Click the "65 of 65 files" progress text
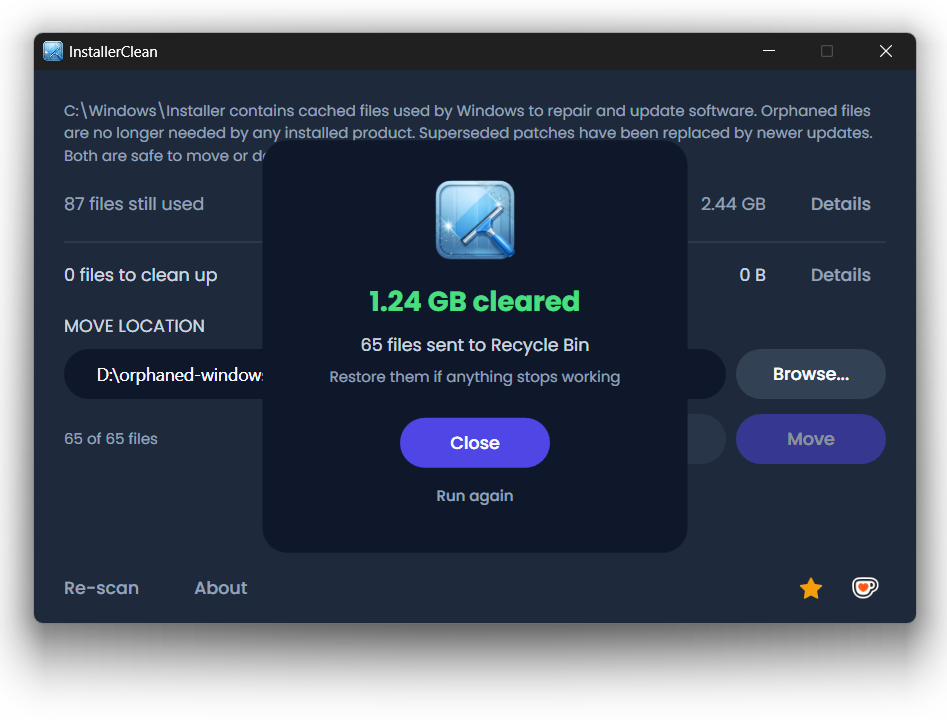 [x=111, y=439]
